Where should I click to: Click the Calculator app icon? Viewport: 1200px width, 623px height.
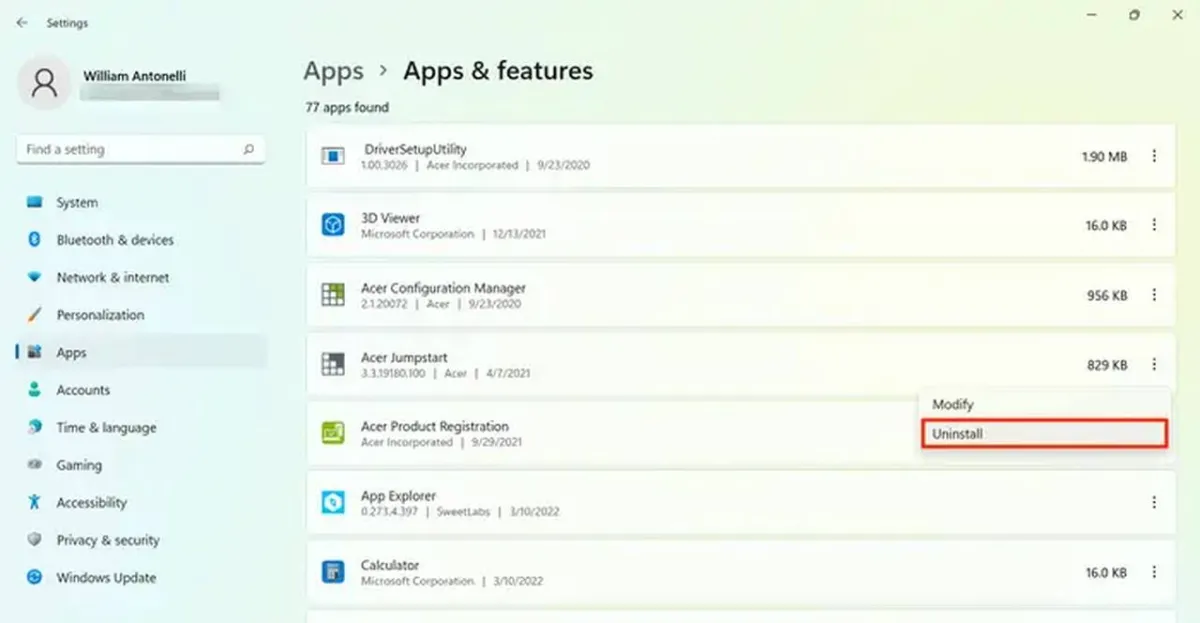tap(332, 573)
